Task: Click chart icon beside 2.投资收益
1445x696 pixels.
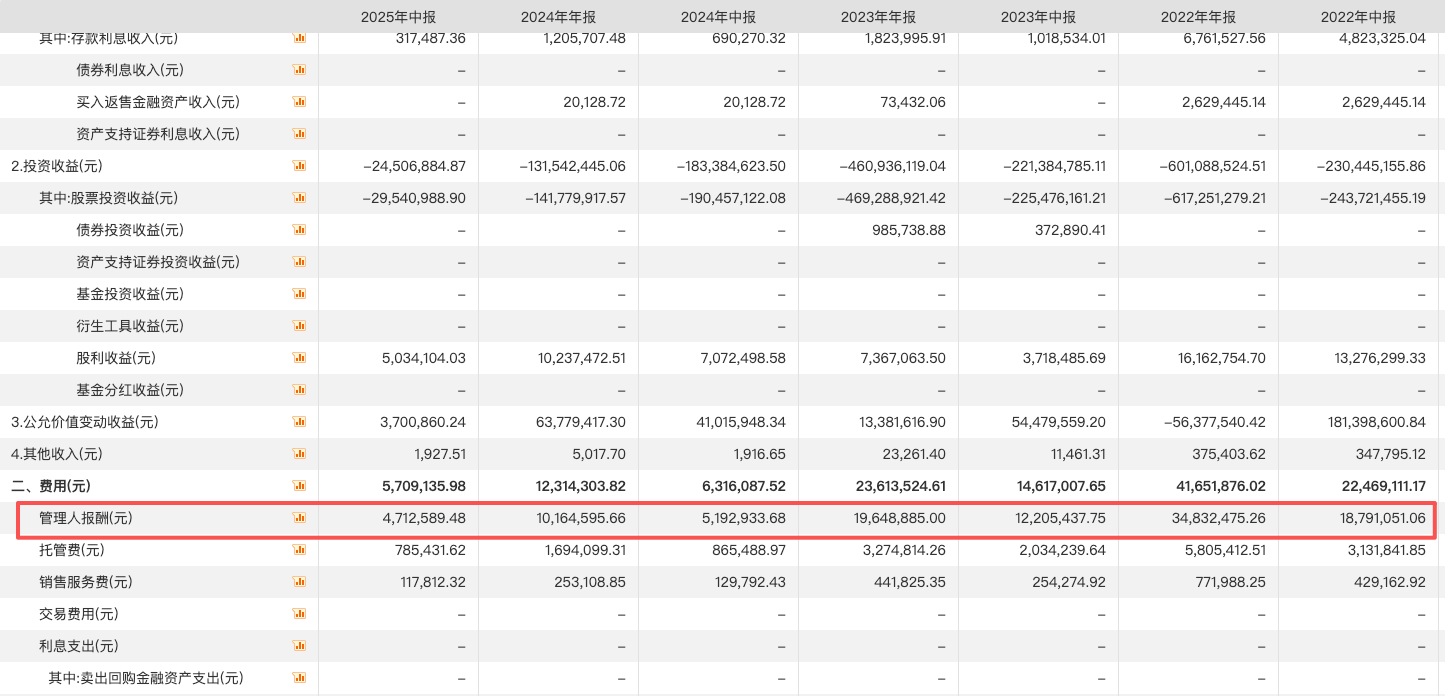Action: [299, 166]
